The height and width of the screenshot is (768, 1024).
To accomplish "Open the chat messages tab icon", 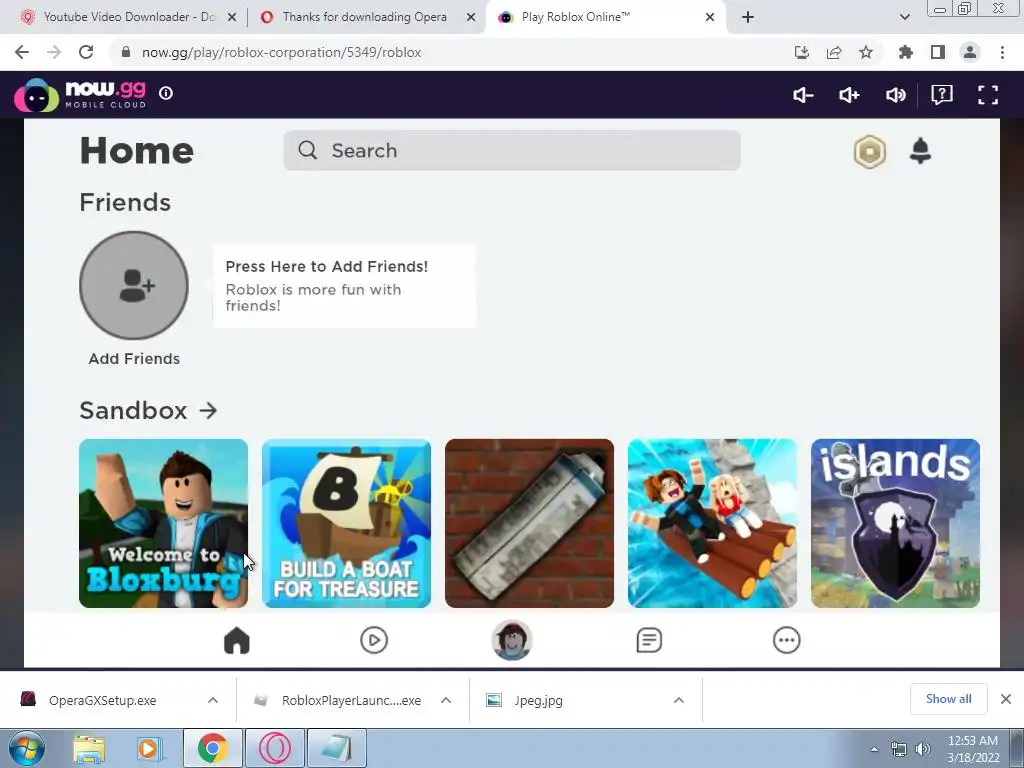I will (649, 640).
